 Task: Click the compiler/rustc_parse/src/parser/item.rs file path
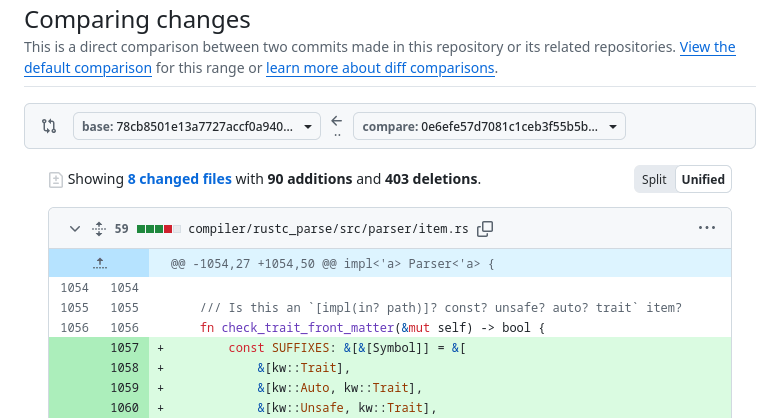(328, 229)
